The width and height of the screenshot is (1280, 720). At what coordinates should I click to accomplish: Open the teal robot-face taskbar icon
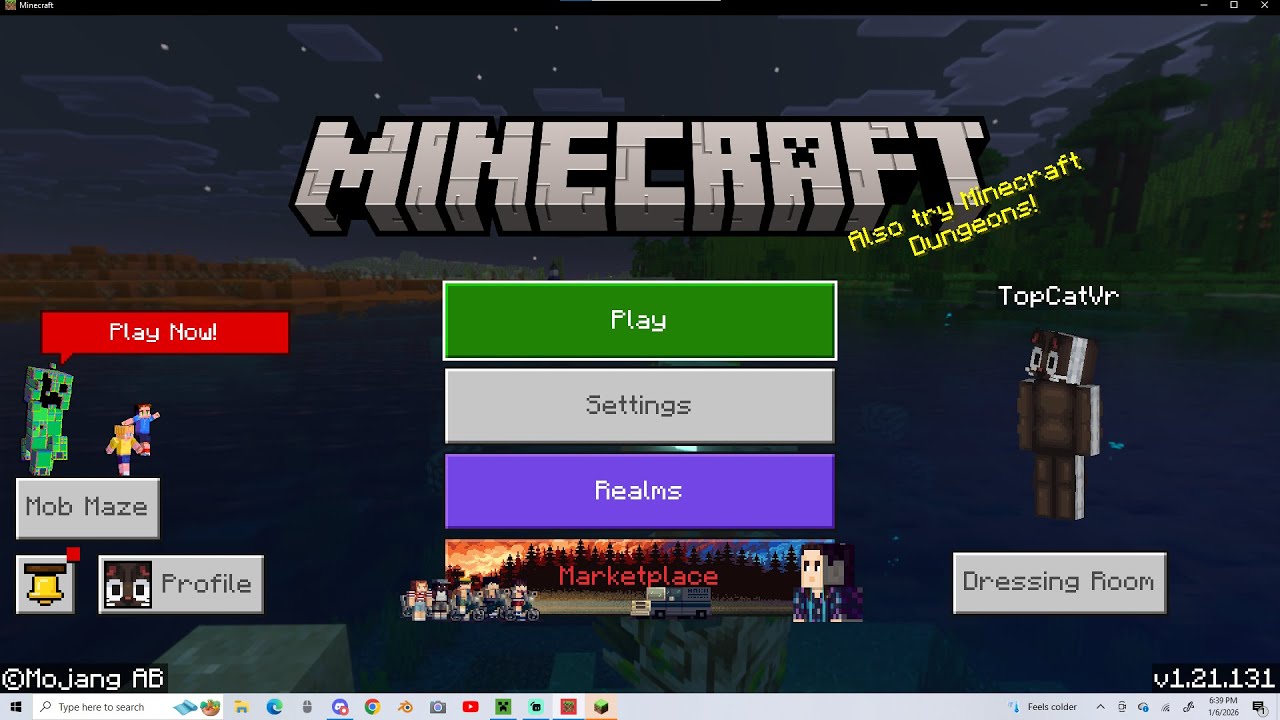coord(536,707)
